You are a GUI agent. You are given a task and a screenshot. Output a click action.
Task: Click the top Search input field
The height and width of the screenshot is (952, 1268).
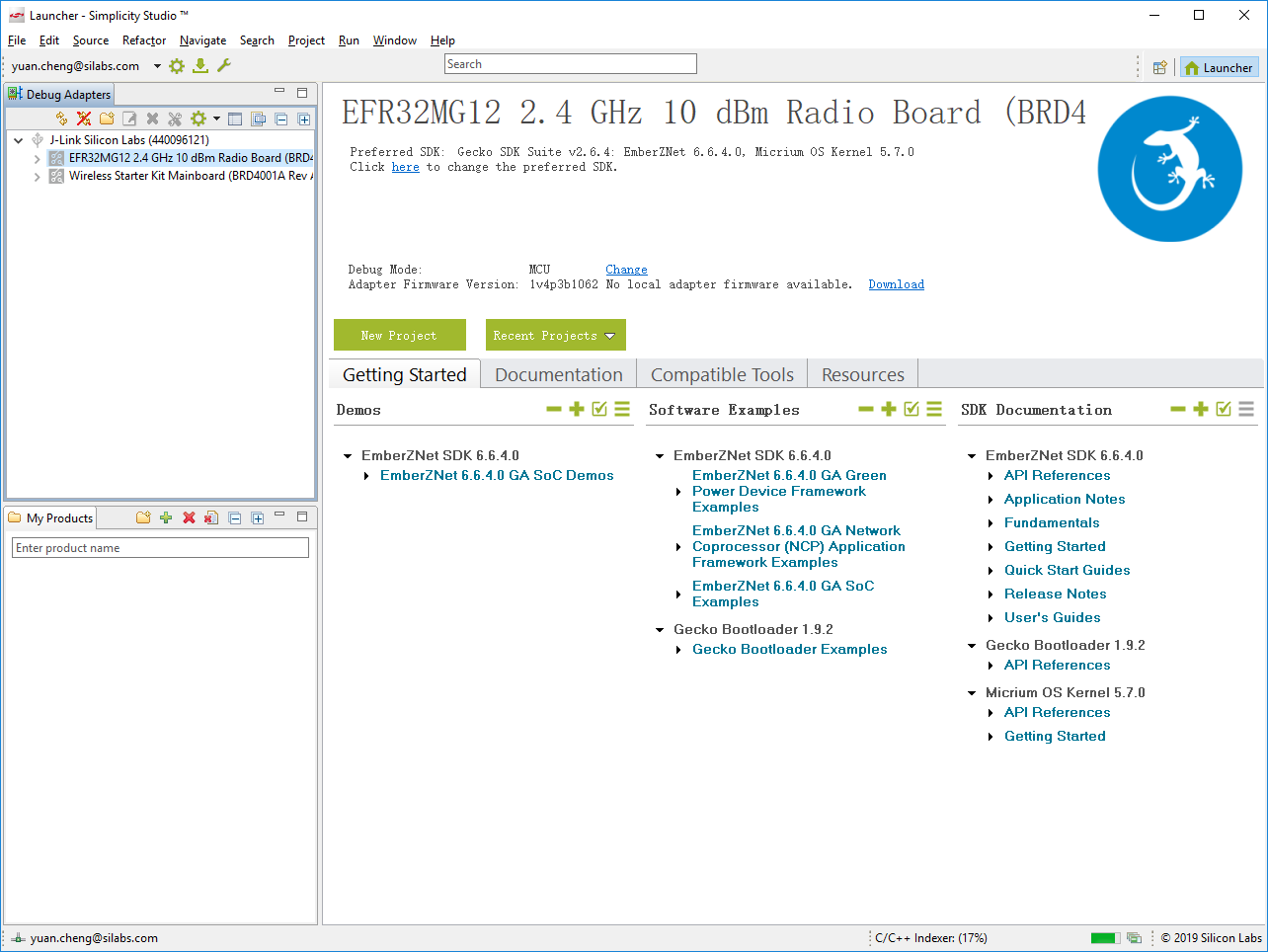[x=571, y=64]
